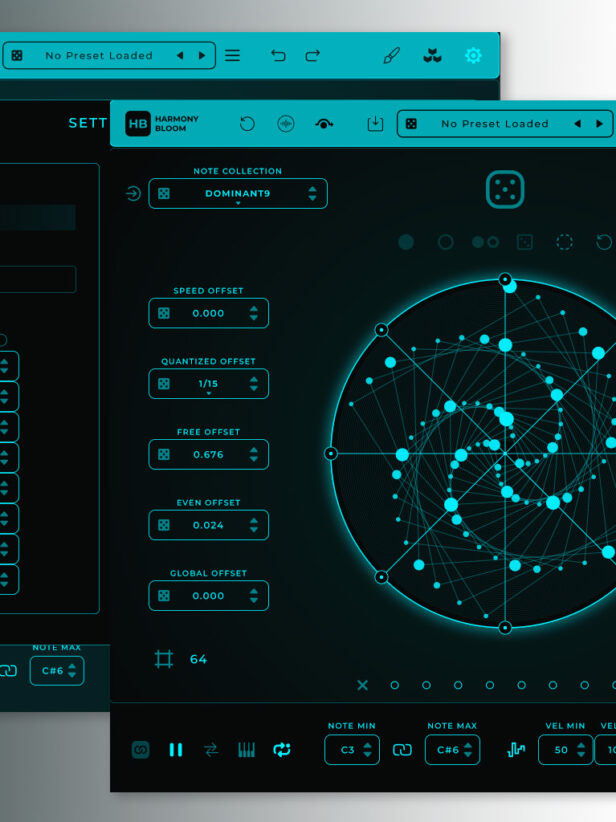Randomize preset dice in back window preset bar

pos(17,55)
